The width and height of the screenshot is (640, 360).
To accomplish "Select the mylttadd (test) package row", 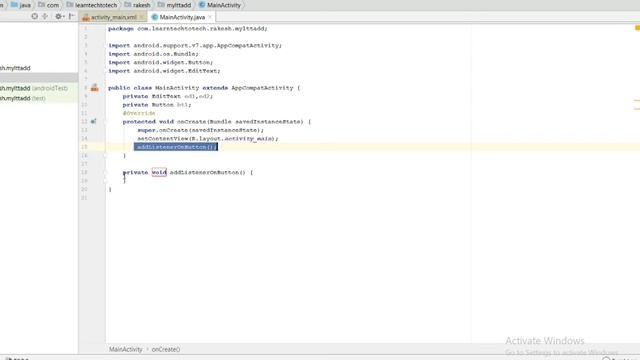I will point(23,98).
